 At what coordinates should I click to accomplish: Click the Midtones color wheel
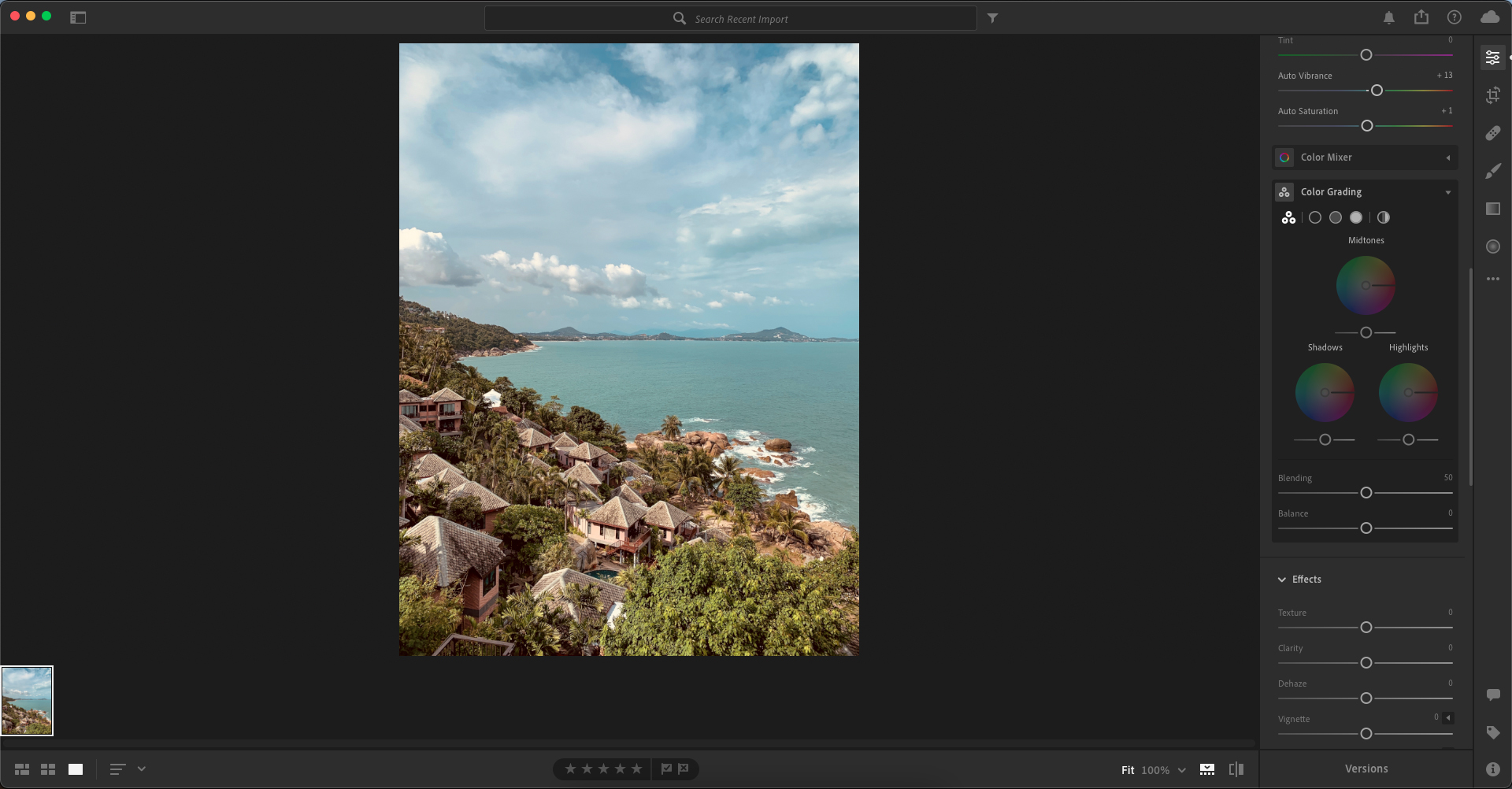tap(1366, 285)
